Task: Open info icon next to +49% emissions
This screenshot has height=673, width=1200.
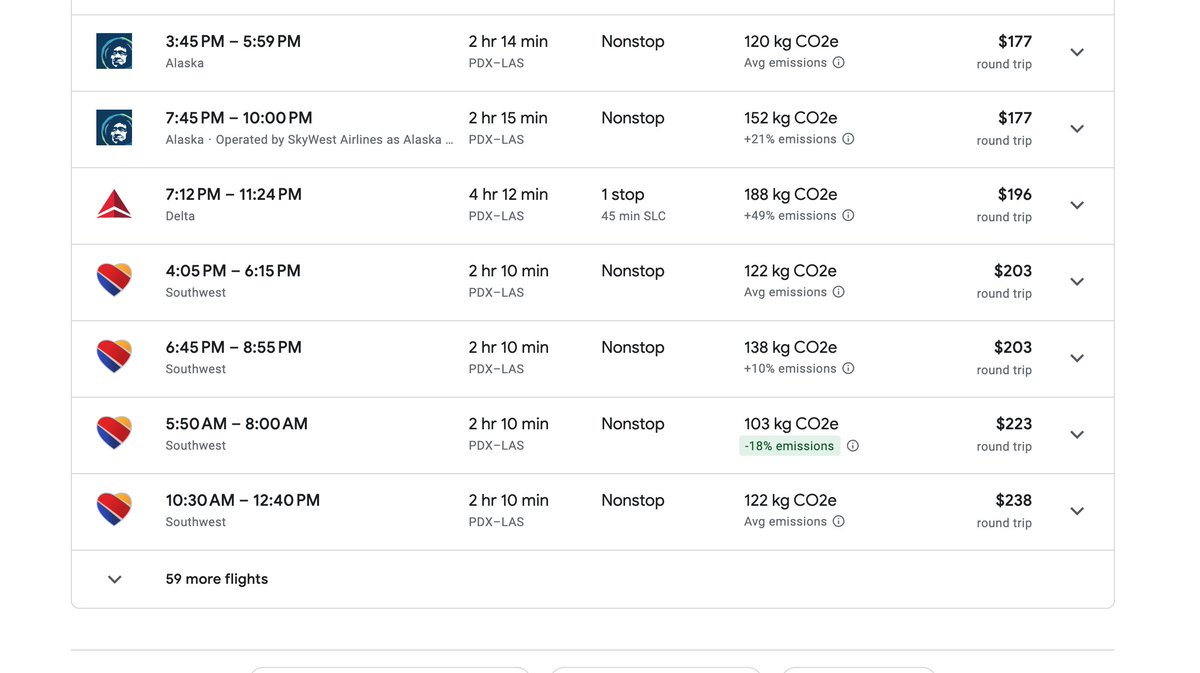Action: (x=848, y=216)
